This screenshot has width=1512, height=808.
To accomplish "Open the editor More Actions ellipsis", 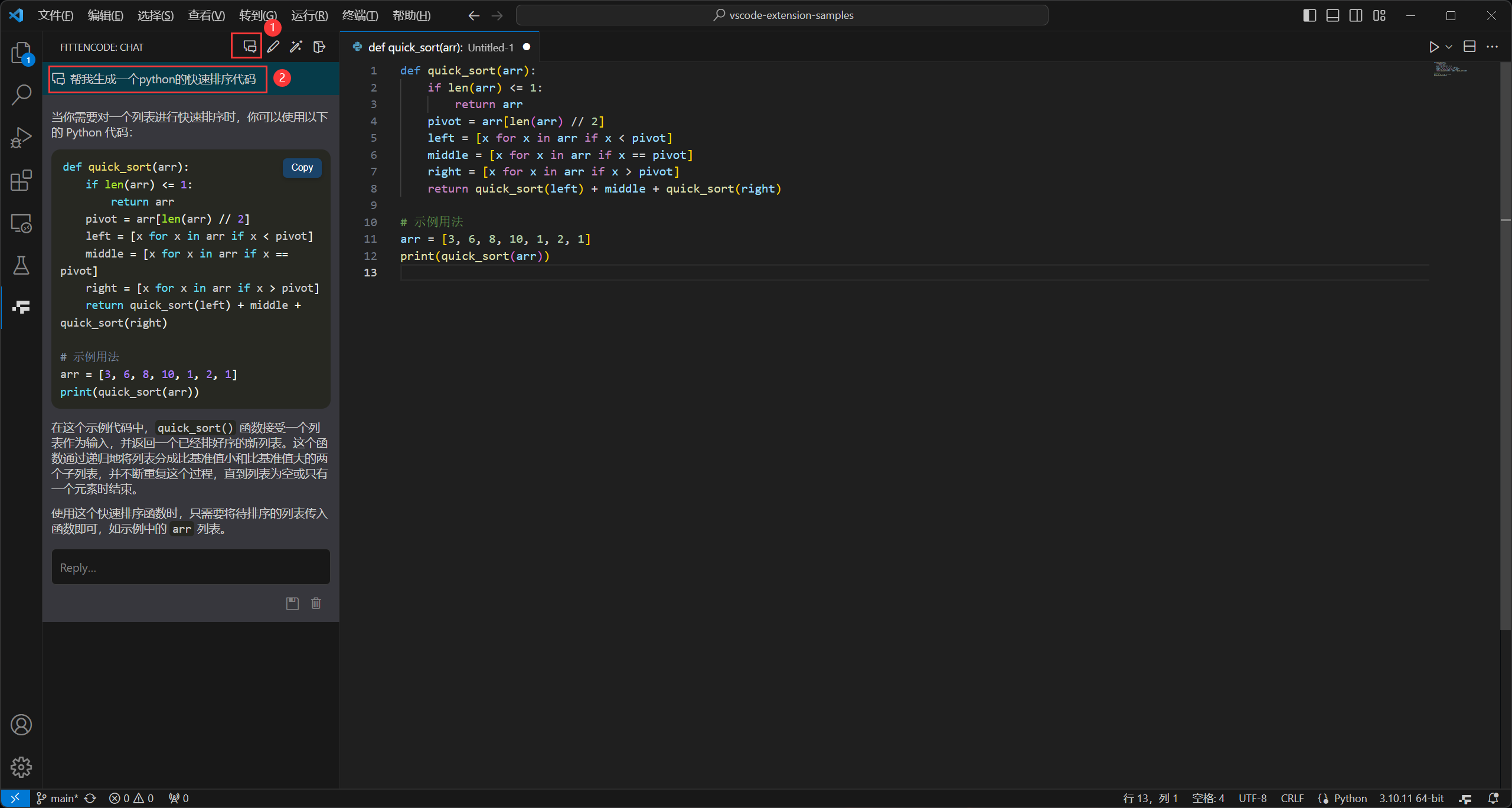I will coord(1493,47).
